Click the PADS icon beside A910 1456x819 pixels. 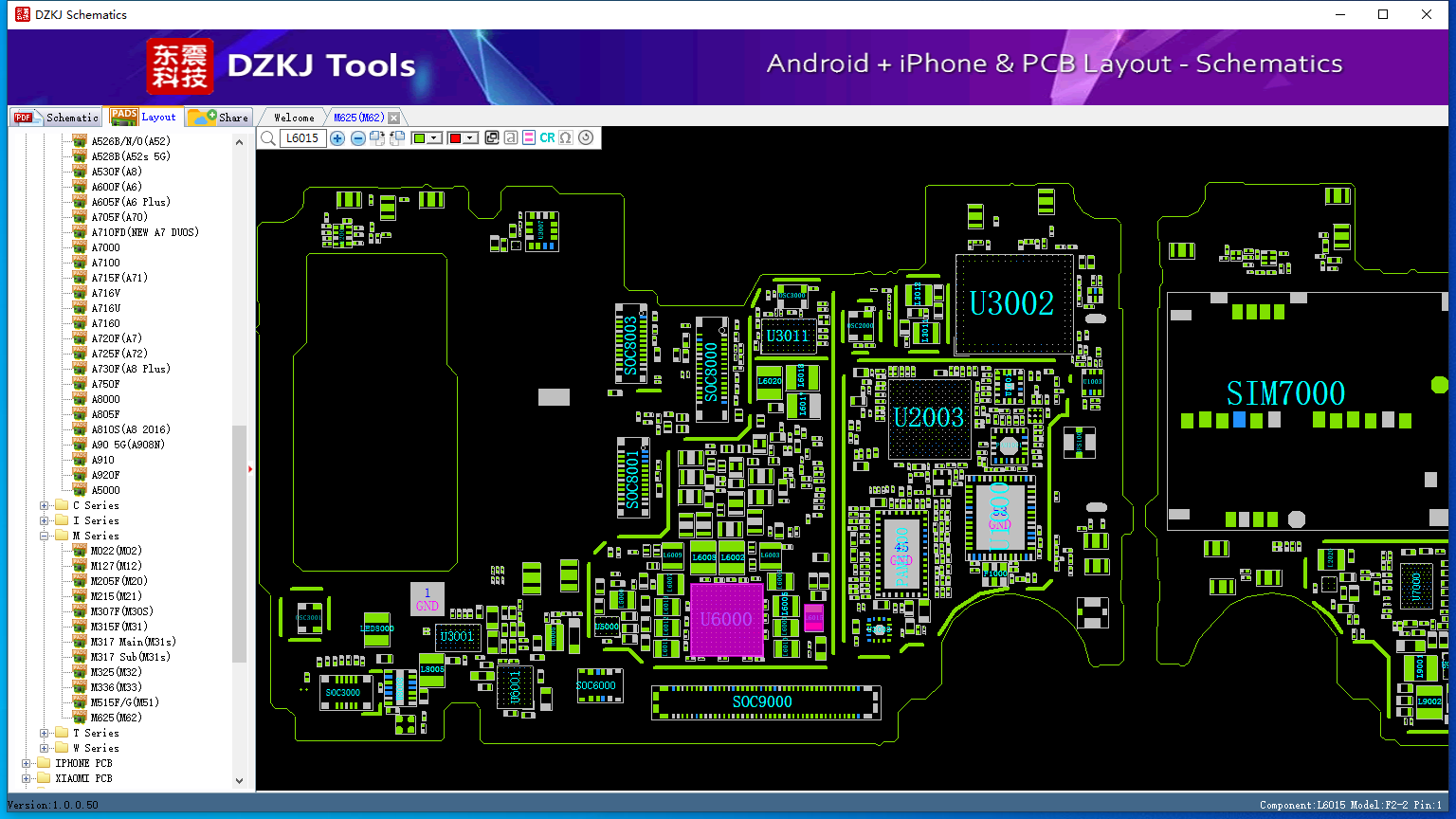(80, 460)
